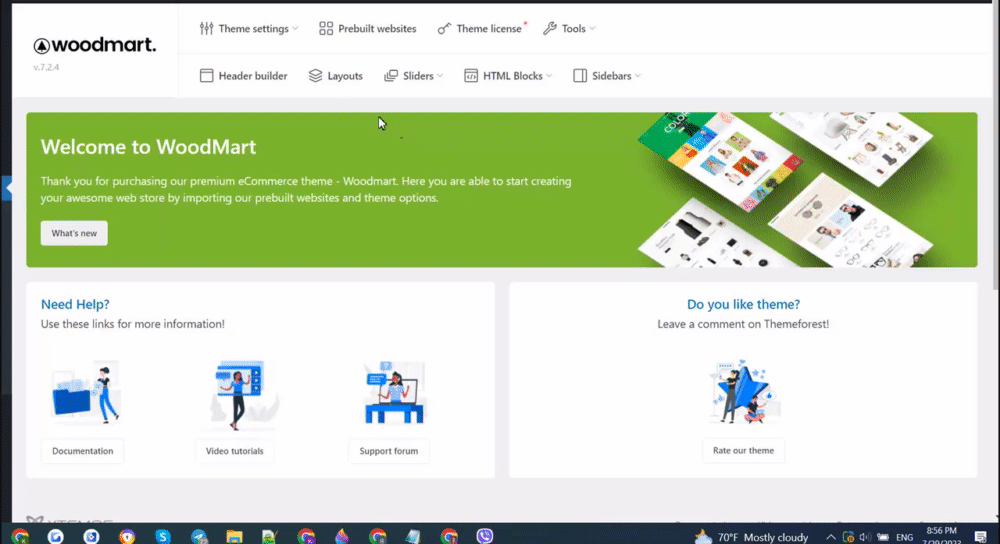
Task: Click the Sidebars panel icon
Action: pos(580,76)
